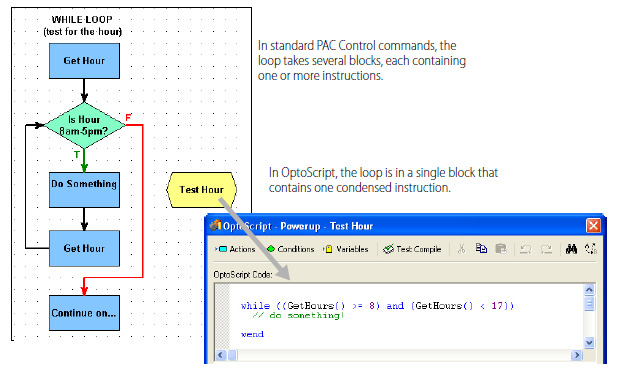Click the Replace icon after binoculars
Screen dimensions: 618x372
pyautogui.click(x=591, y=249)
